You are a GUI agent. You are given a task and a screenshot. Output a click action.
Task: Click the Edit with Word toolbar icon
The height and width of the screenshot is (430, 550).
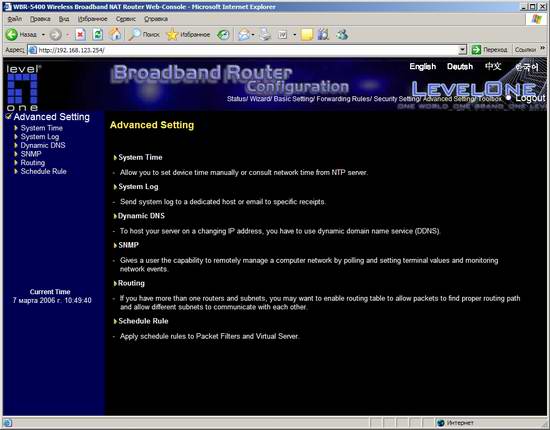tap(283, 34)
